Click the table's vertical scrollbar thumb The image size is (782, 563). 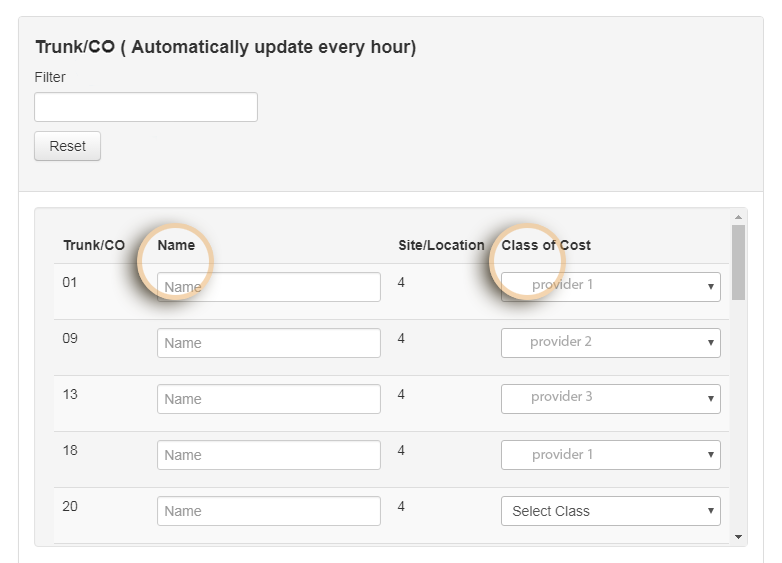click(x=739, y=262)
